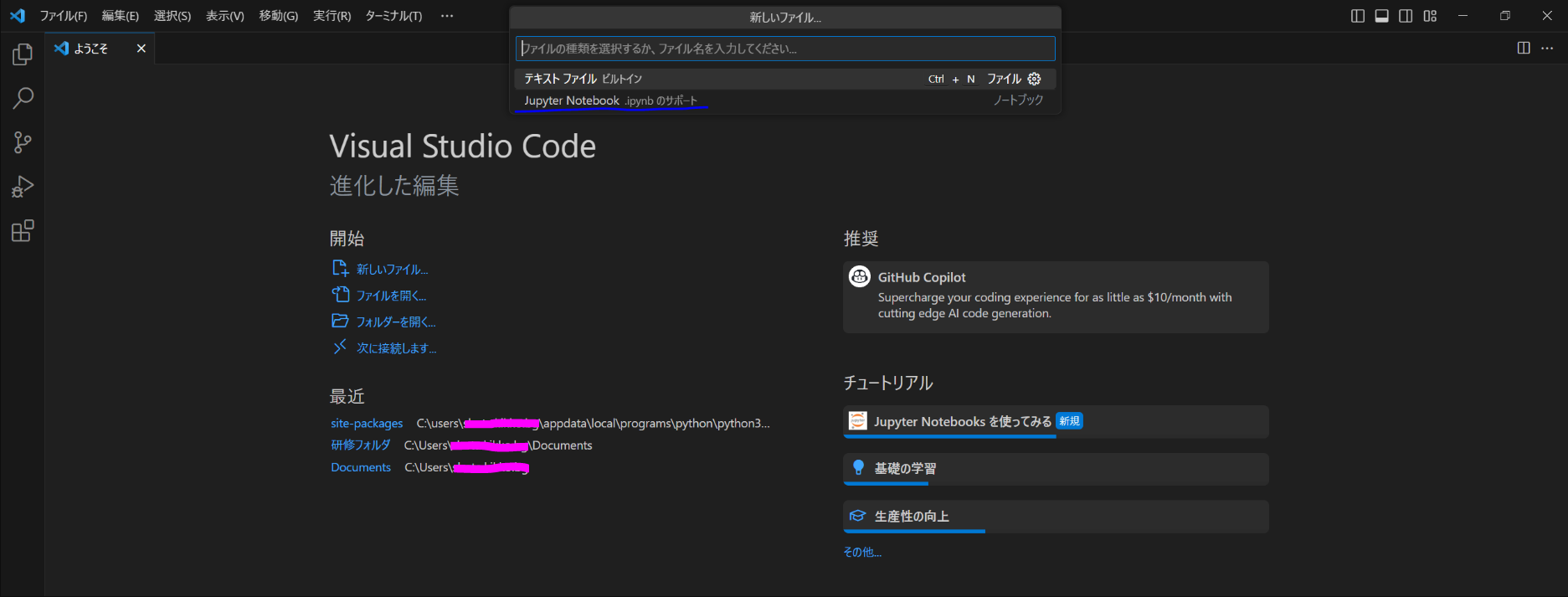This screenshot has height=597, width=1568.
Task: Minimize the VS Code window
Action: [x=1463, y=16]
